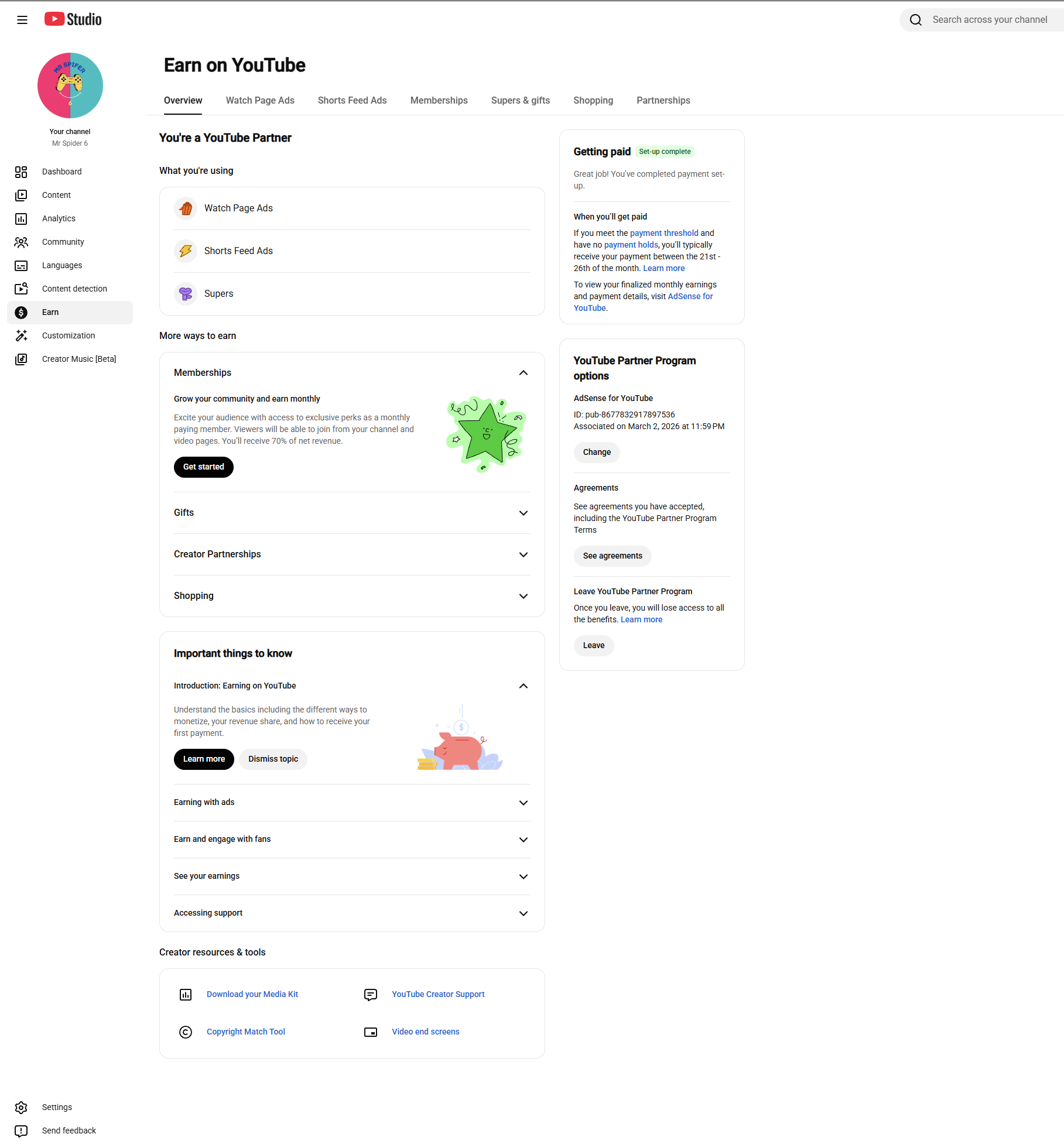Open Learn more after 26th of month

click(x=664, y=268)
